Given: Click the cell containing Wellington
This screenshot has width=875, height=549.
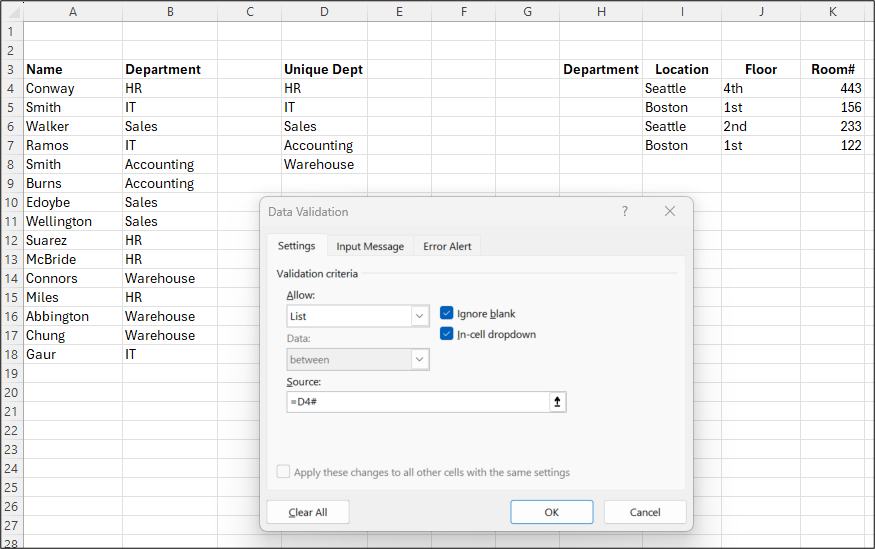Looking at the screenshot, I should (73, 221).
